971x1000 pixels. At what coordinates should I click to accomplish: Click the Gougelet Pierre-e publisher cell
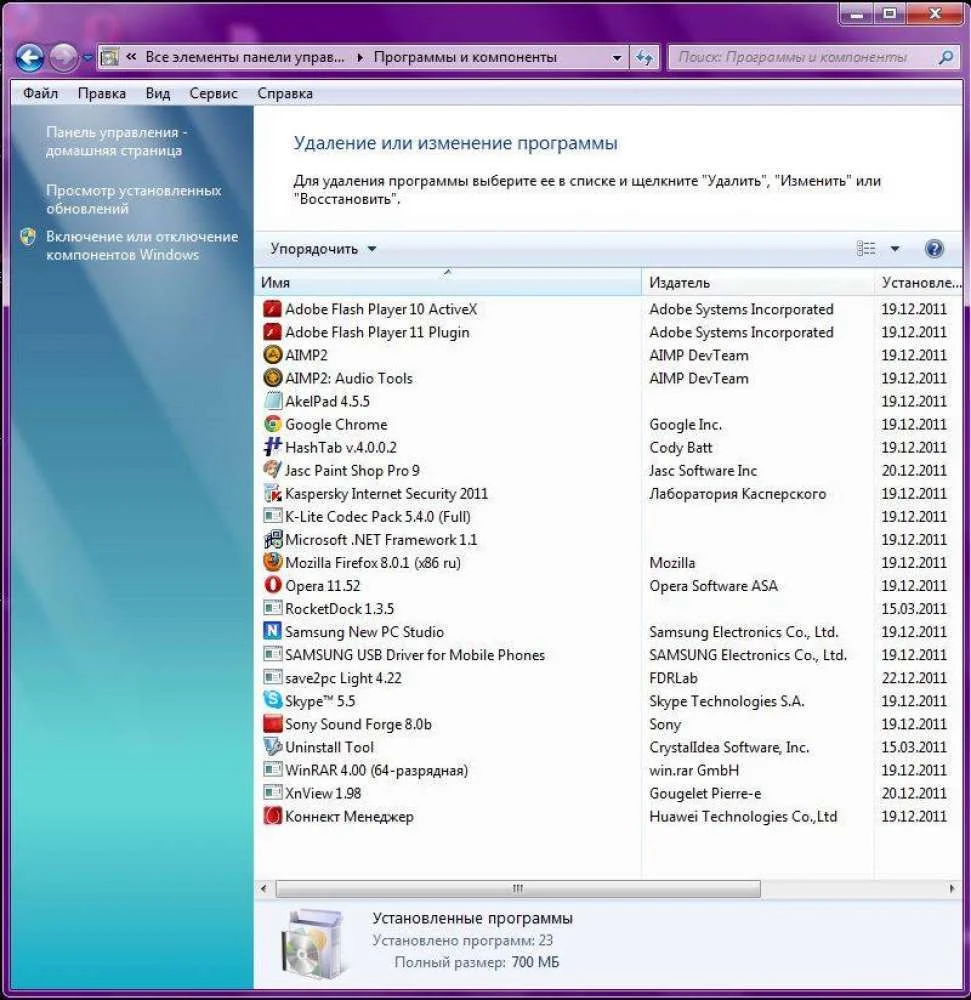click(x=705, y=793)
